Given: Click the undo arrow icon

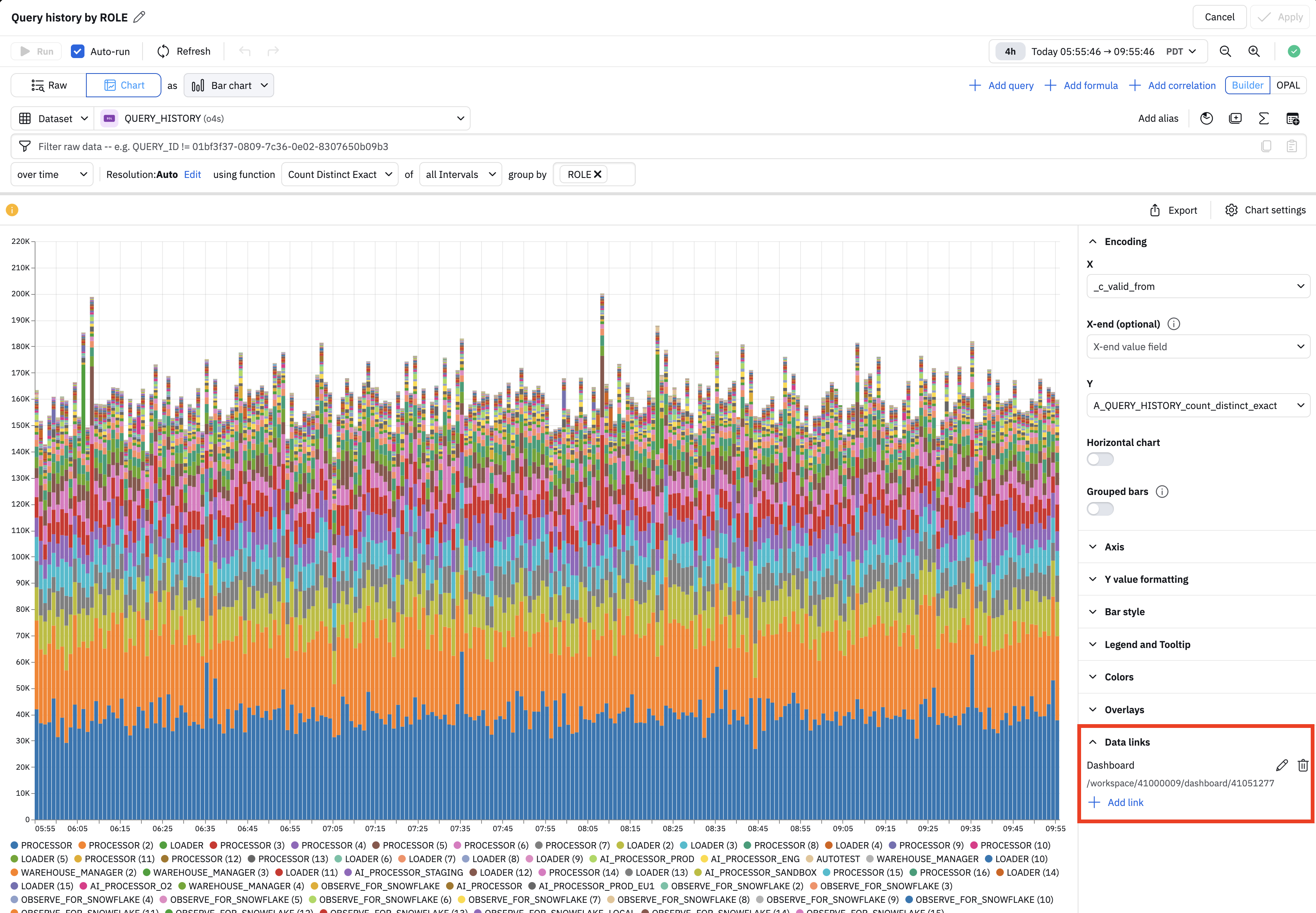Looking at the screenshot, I should click(245, 52).
